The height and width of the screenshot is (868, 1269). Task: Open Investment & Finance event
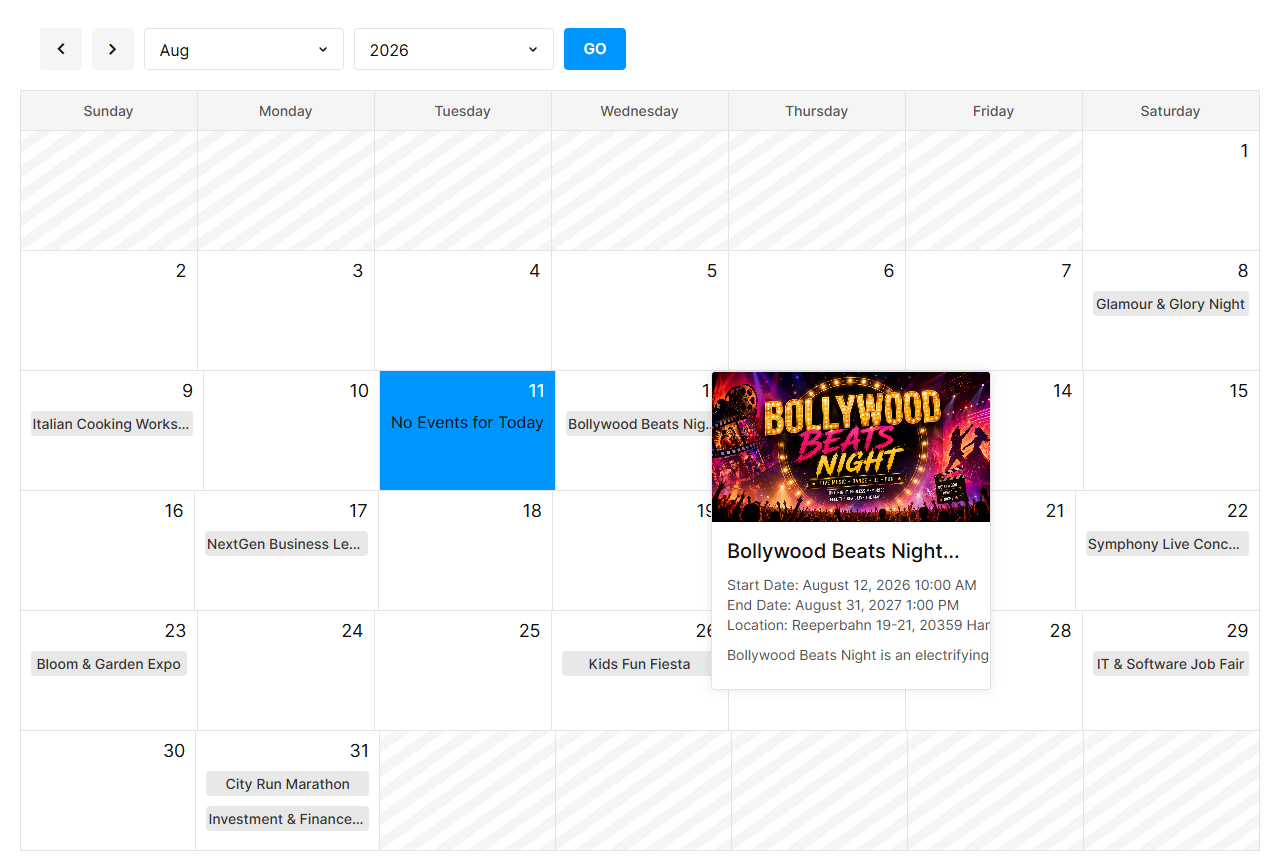(288, 819)
